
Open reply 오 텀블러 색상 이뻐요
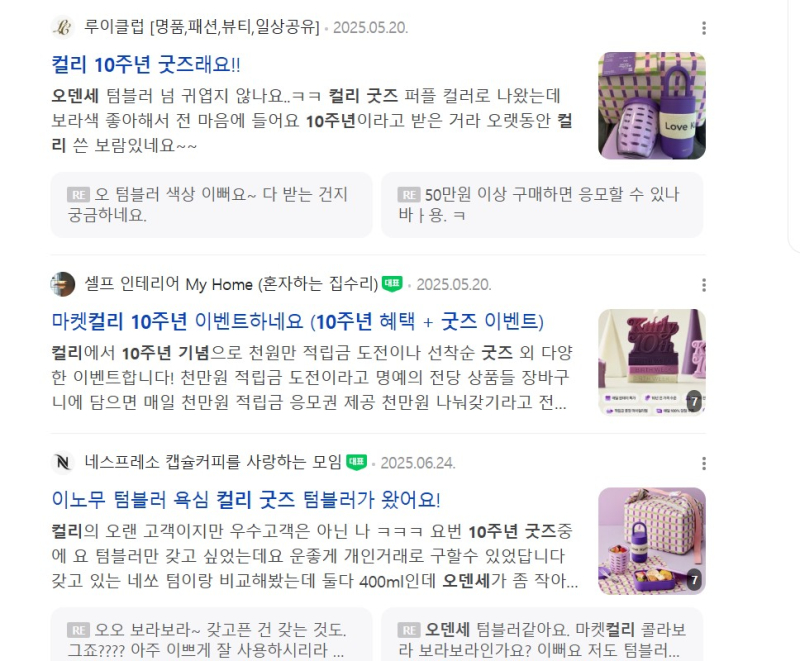(211, 205)
